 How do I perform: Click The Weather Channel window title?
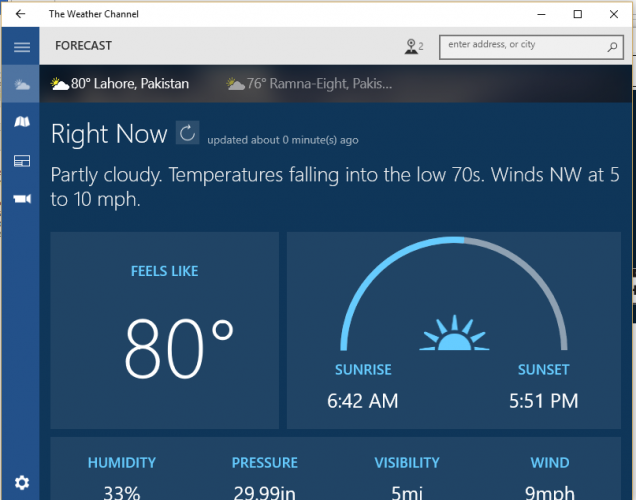(x=94, y=14)
